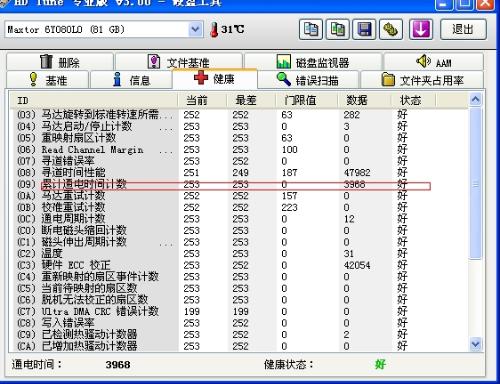Click the 31℃ temperature reading
Viewport: 500px width, 384px height.
click(x=233, y=29)
